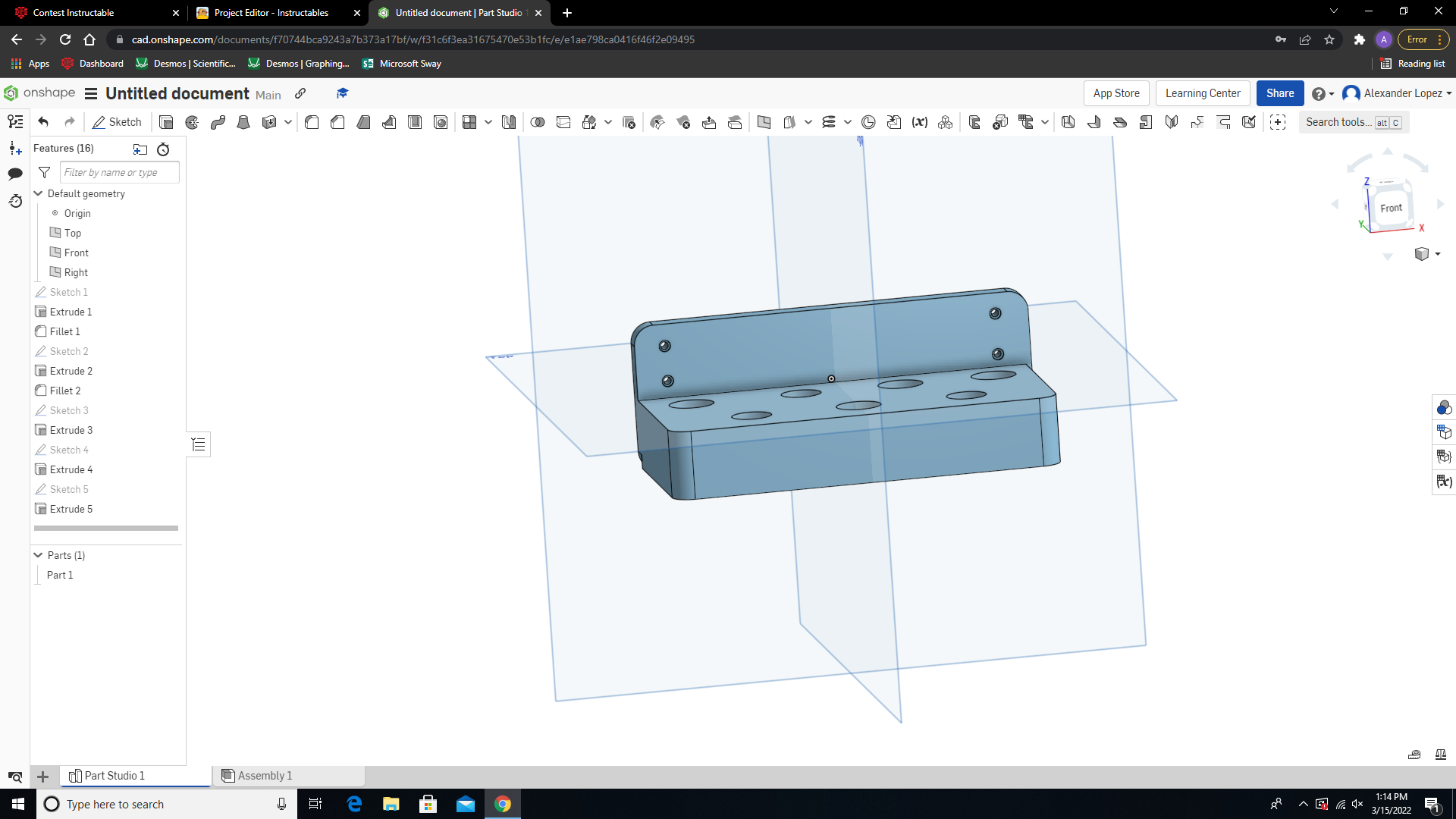Select the Fillet tool icon
Viewport: 1456px width, 819px height.
[x=311, y=121]
